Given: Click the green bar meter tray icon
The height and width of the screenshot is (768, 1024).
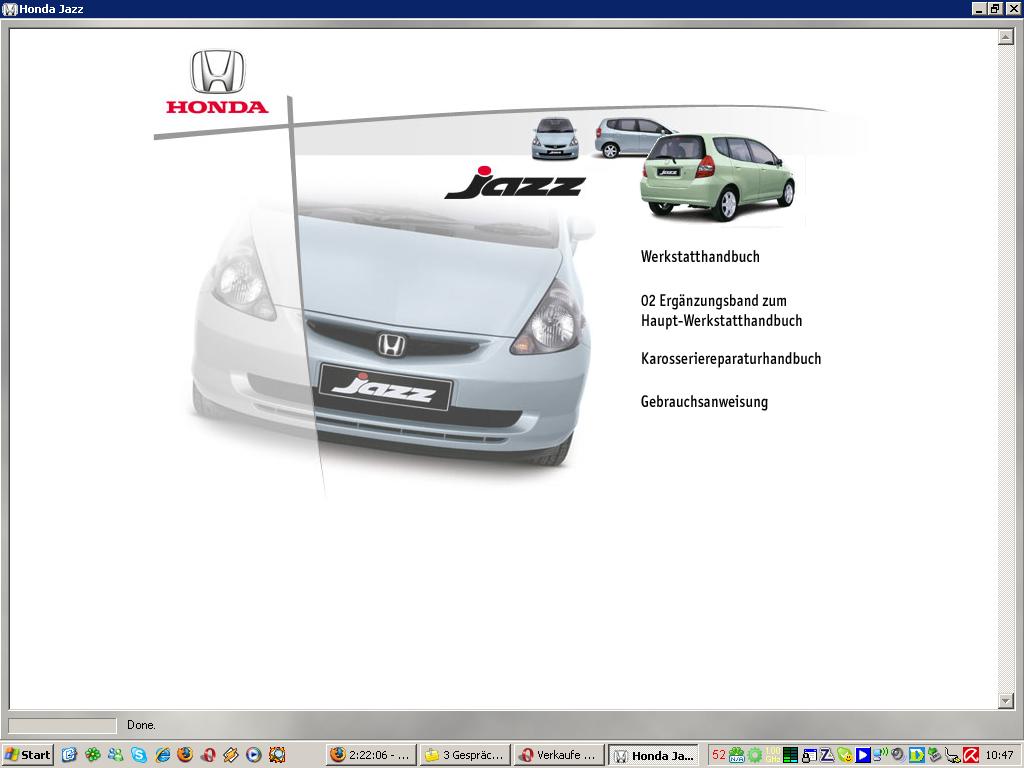Looking at the screenshot, I should pyautogui.click(x=790, y=755).
